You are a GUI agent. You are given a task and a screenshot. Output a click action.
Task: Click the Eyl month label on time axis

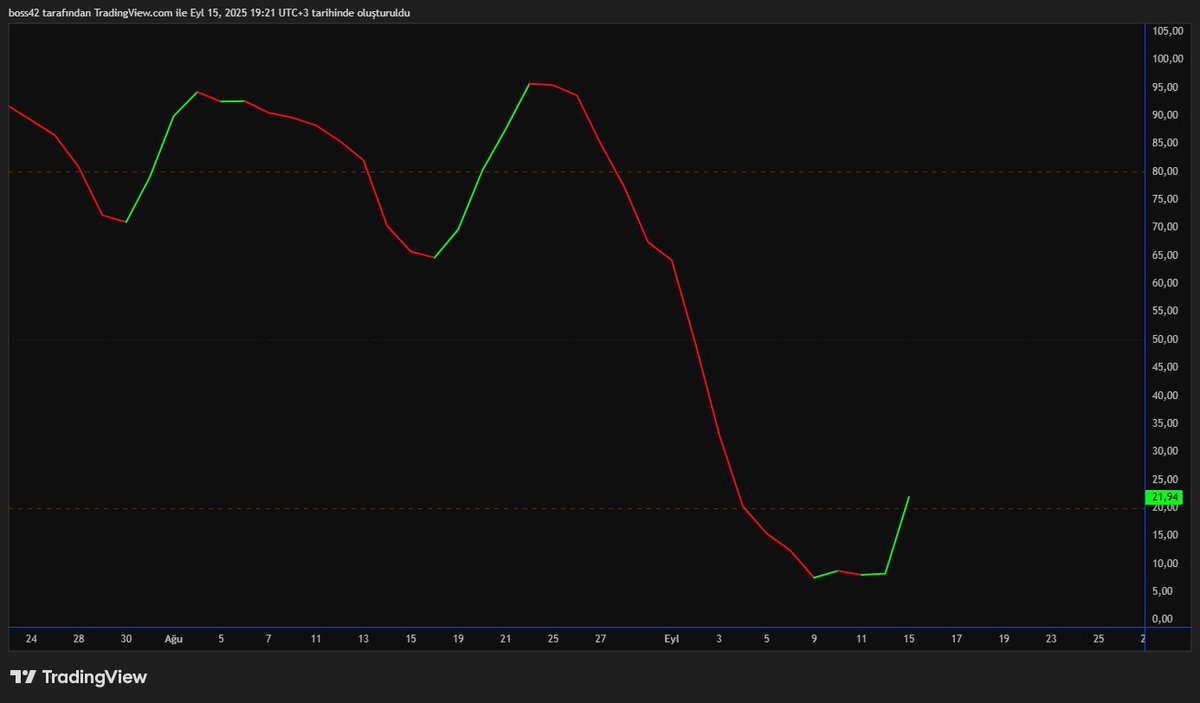672,638
